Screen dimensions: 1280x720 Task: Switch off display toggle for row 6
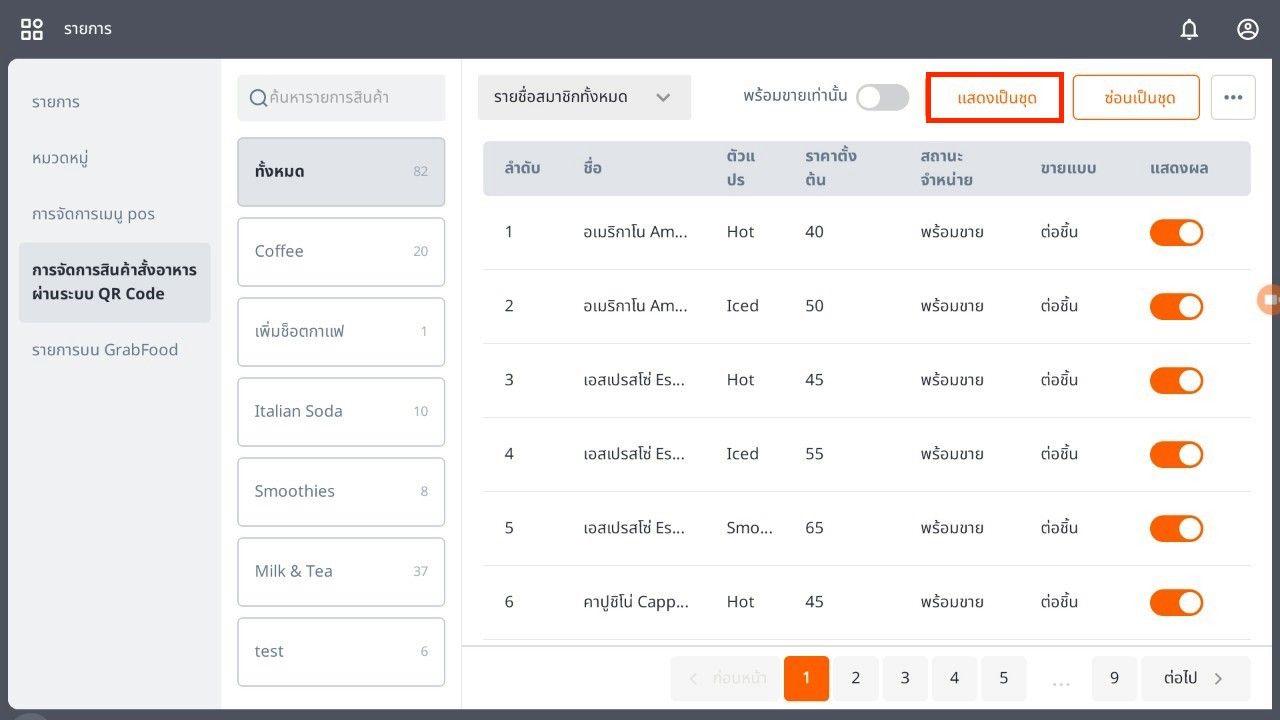click(1176, 602)
